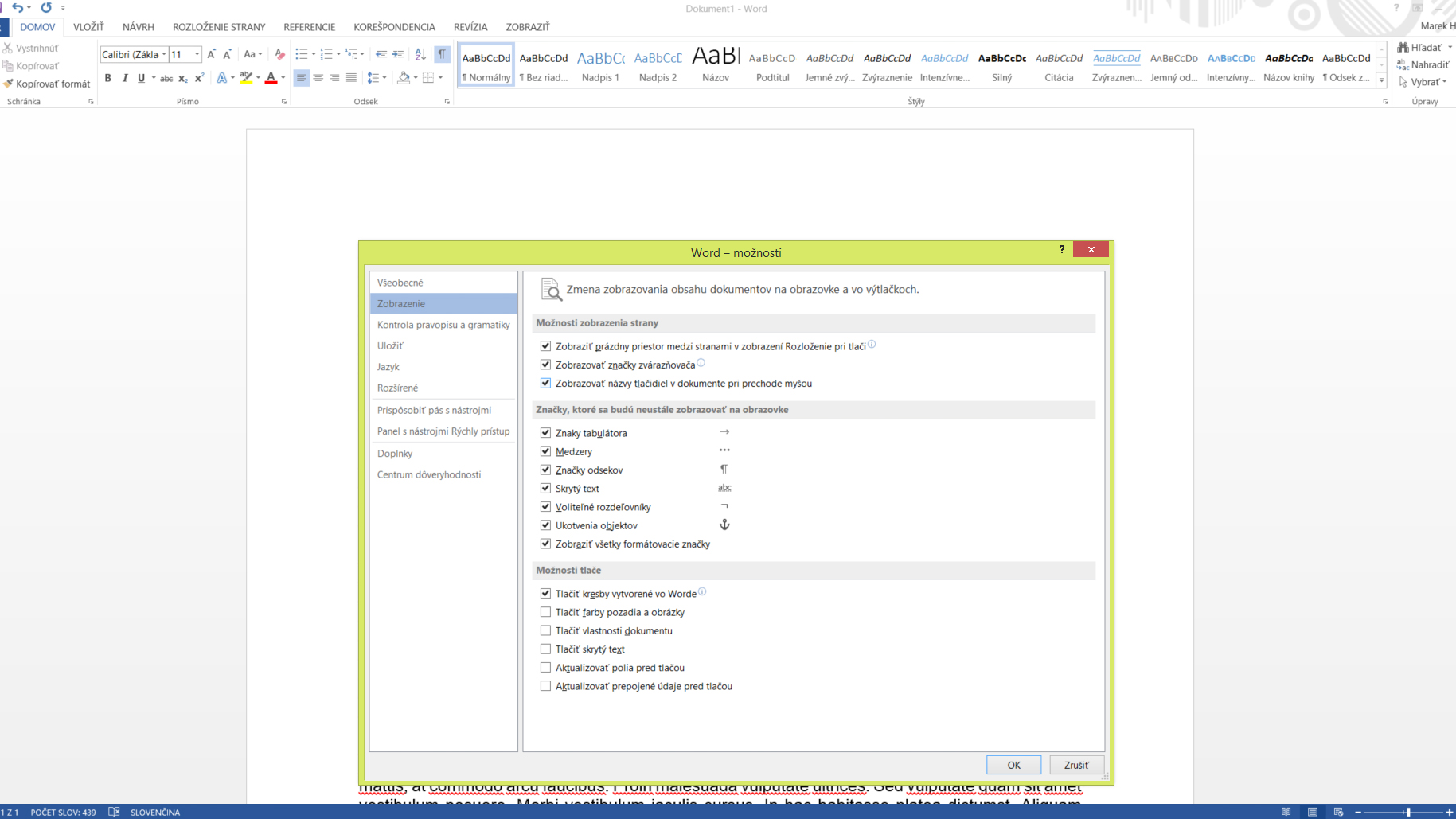Sort text alphabetically icon
This screenshot has width=1456, height=819.
pyautogui.click(x=420, y=54)
